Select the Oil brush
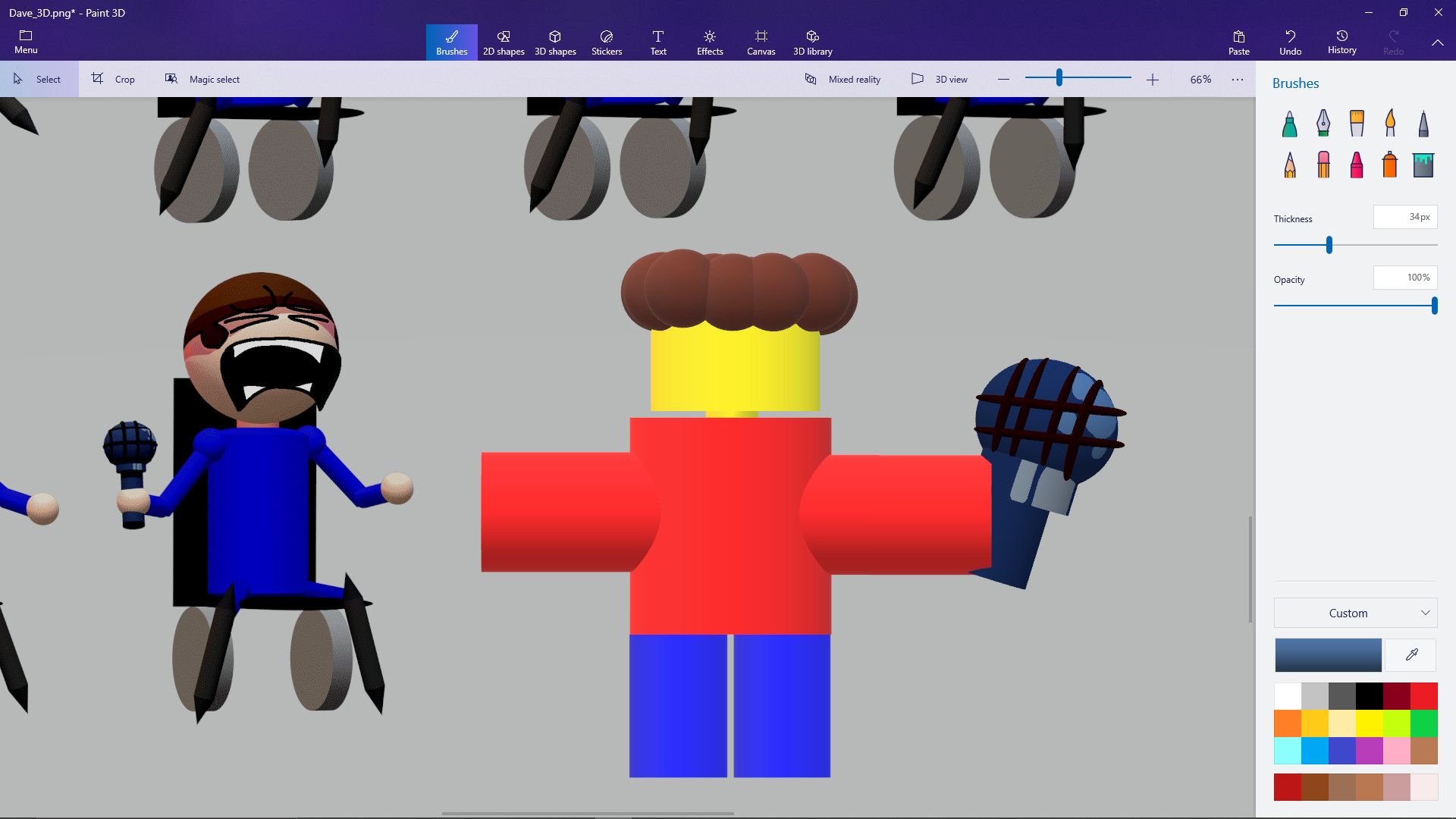The height and width of the screenshot is (819, 1456). [x=1357, y=123]
